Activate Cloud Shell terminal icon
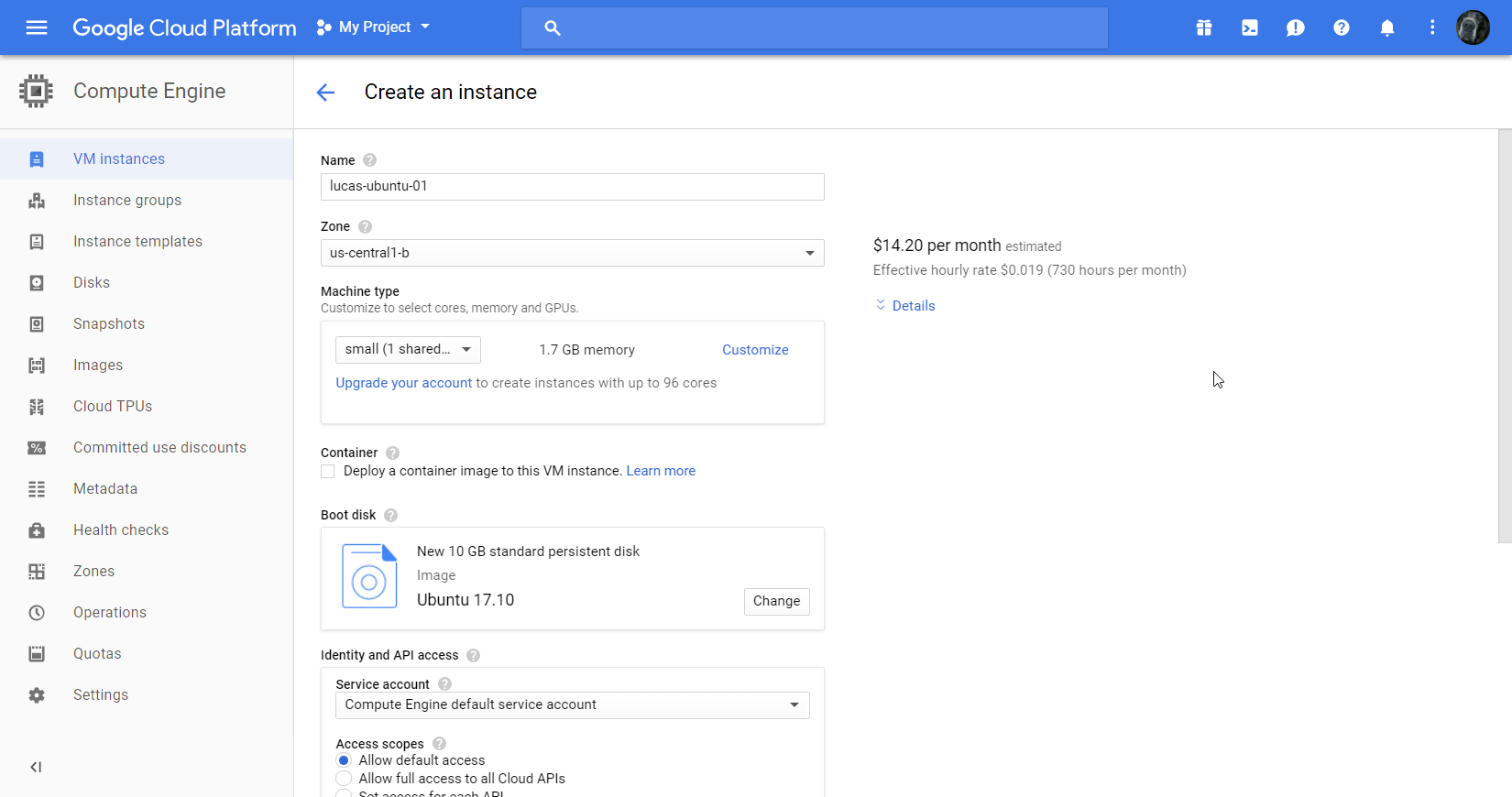The image size is (1512, 797). [x=1250, y=27]
